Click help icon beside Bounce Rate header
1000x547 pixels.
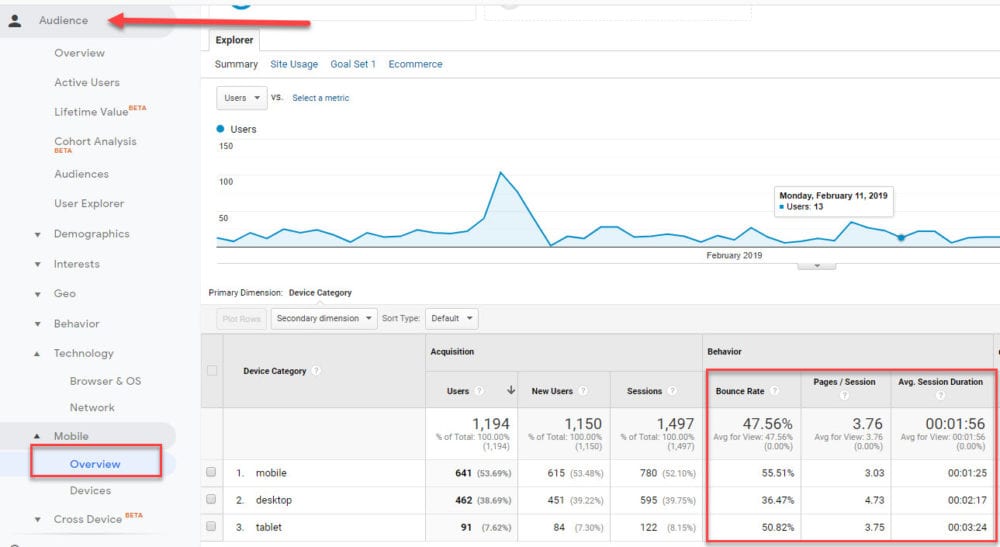[774, 391]
